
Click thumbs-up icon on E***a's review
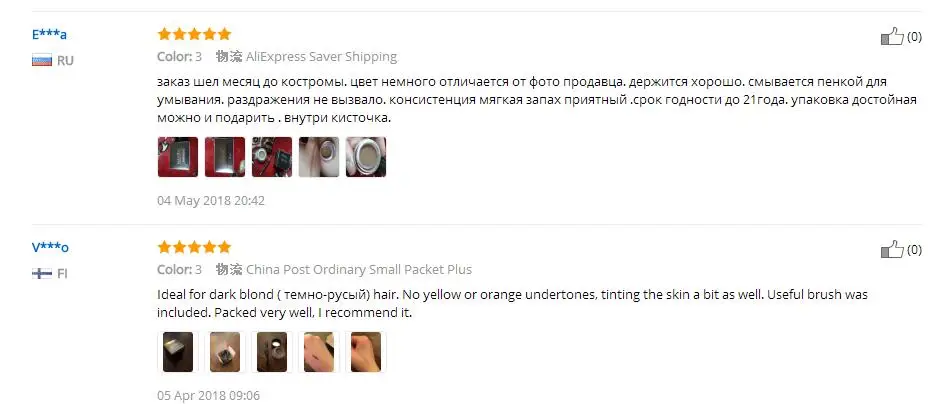click(x=892, y=36)
